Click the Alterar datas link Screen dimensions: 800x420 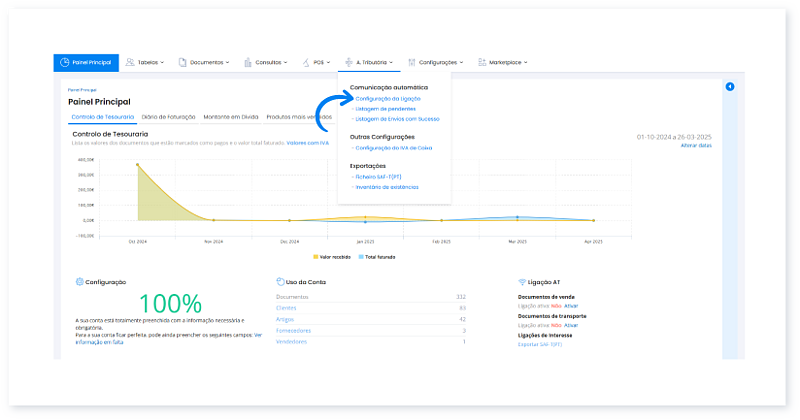(695, 146)
